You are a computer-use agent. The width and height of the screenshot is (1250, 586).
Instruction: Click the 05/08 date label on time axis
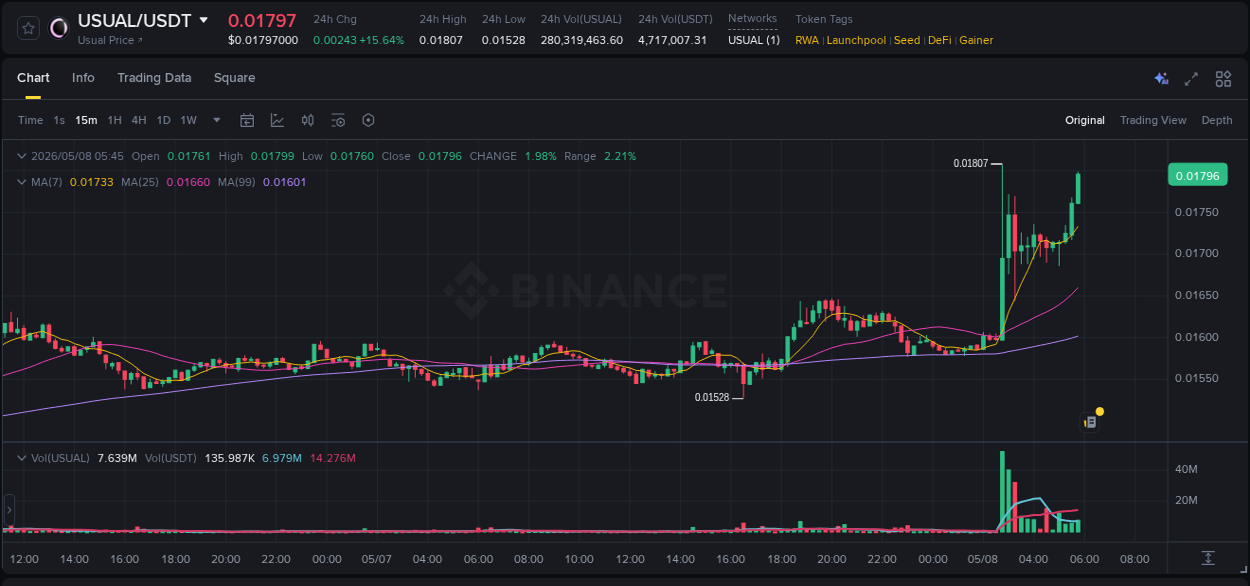983,559
